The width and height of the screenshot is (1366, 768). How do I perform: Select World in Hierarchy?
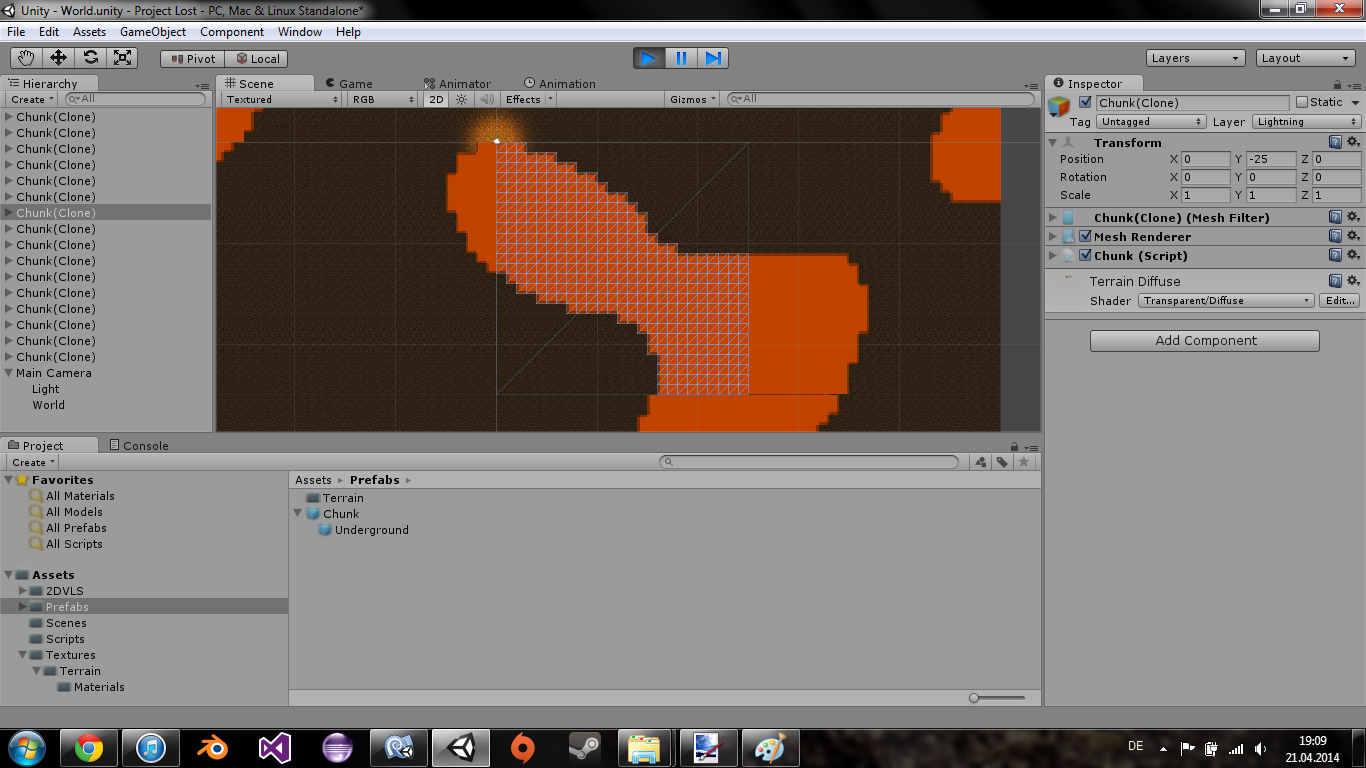[x=48, y=405]
